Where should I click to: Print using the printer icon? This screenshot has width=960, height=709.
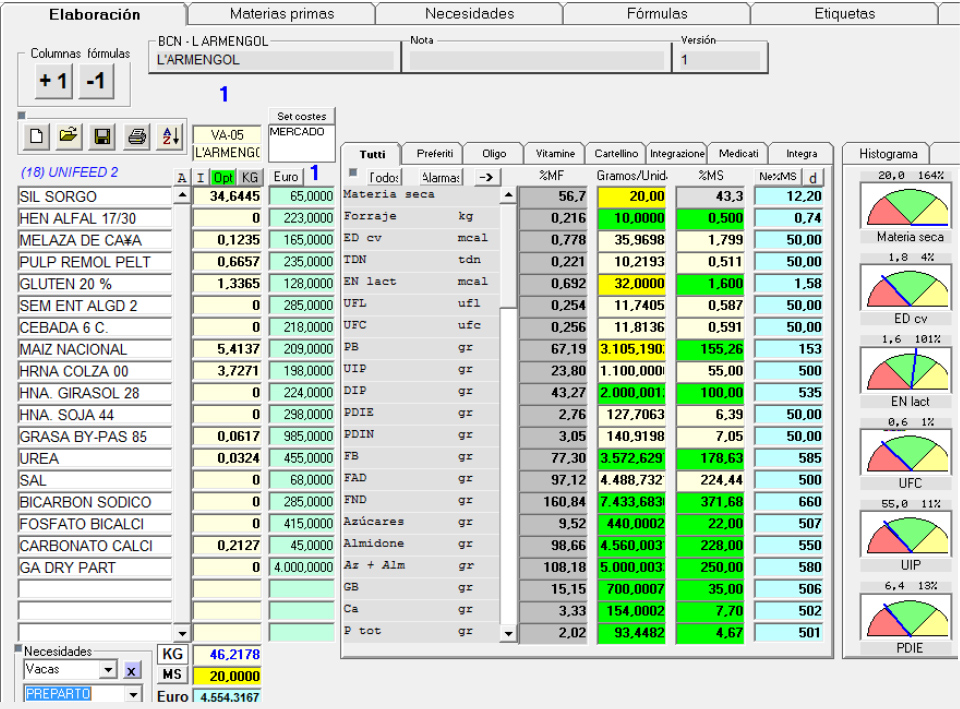coord(137,136)
